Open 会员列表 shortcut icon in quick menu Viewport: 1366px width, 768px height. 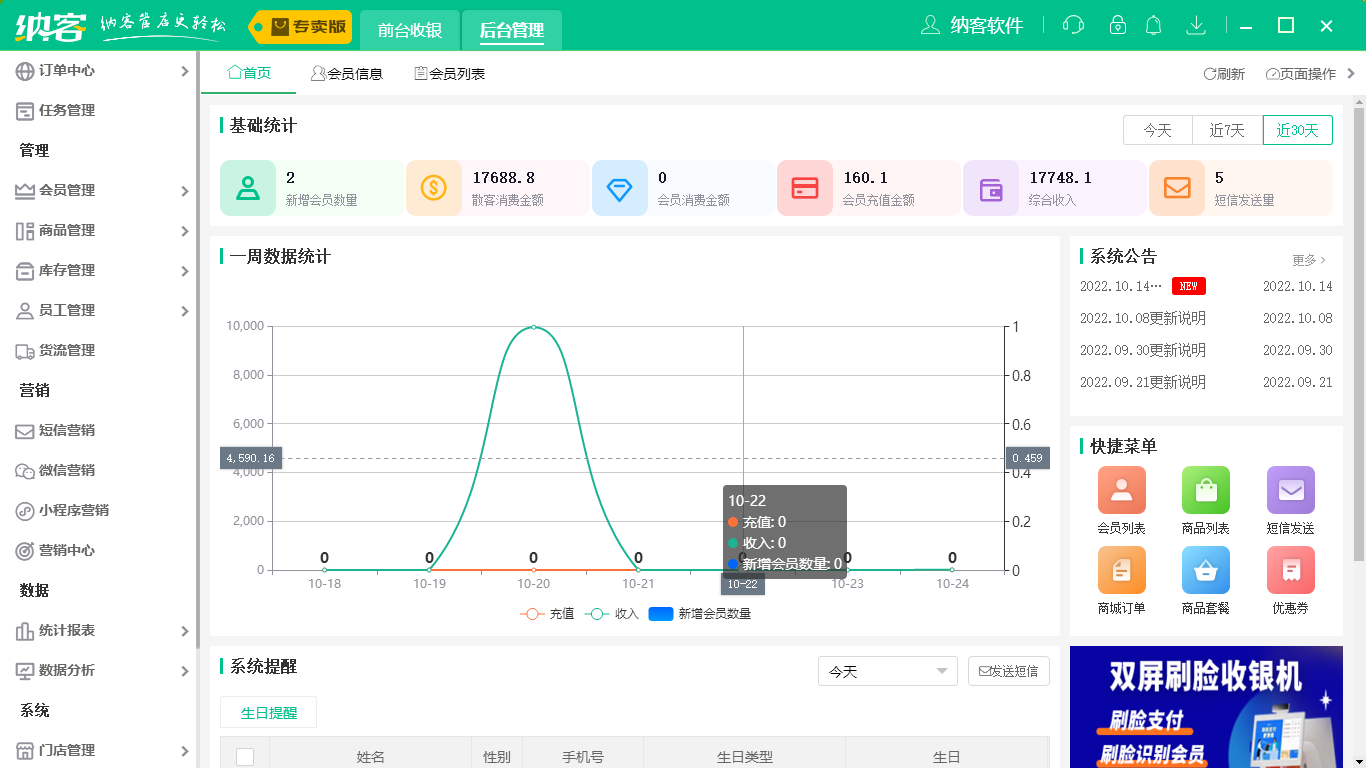(1121, 490)
